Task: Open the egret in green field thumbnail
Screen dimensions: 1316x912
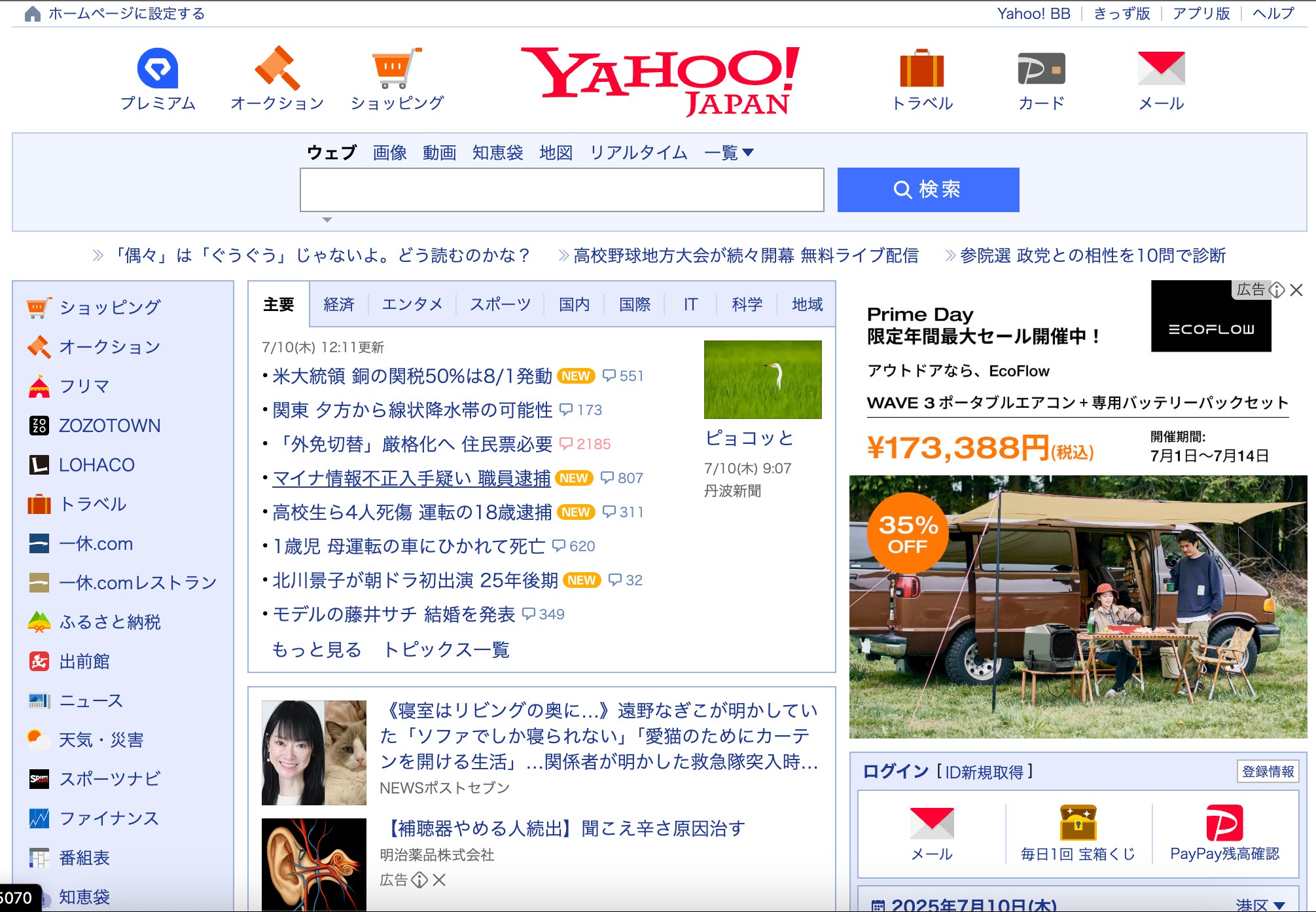Action: pos(762,380)
